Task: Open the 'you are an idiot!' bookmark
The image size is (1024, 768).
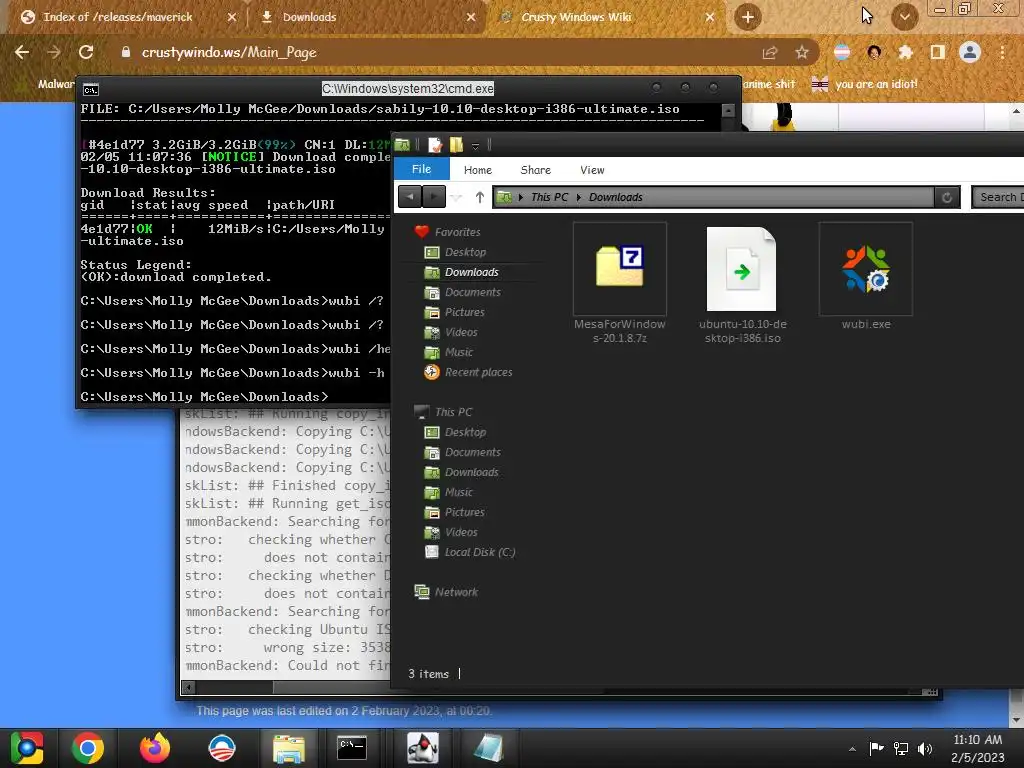Action: coord(864,84)
